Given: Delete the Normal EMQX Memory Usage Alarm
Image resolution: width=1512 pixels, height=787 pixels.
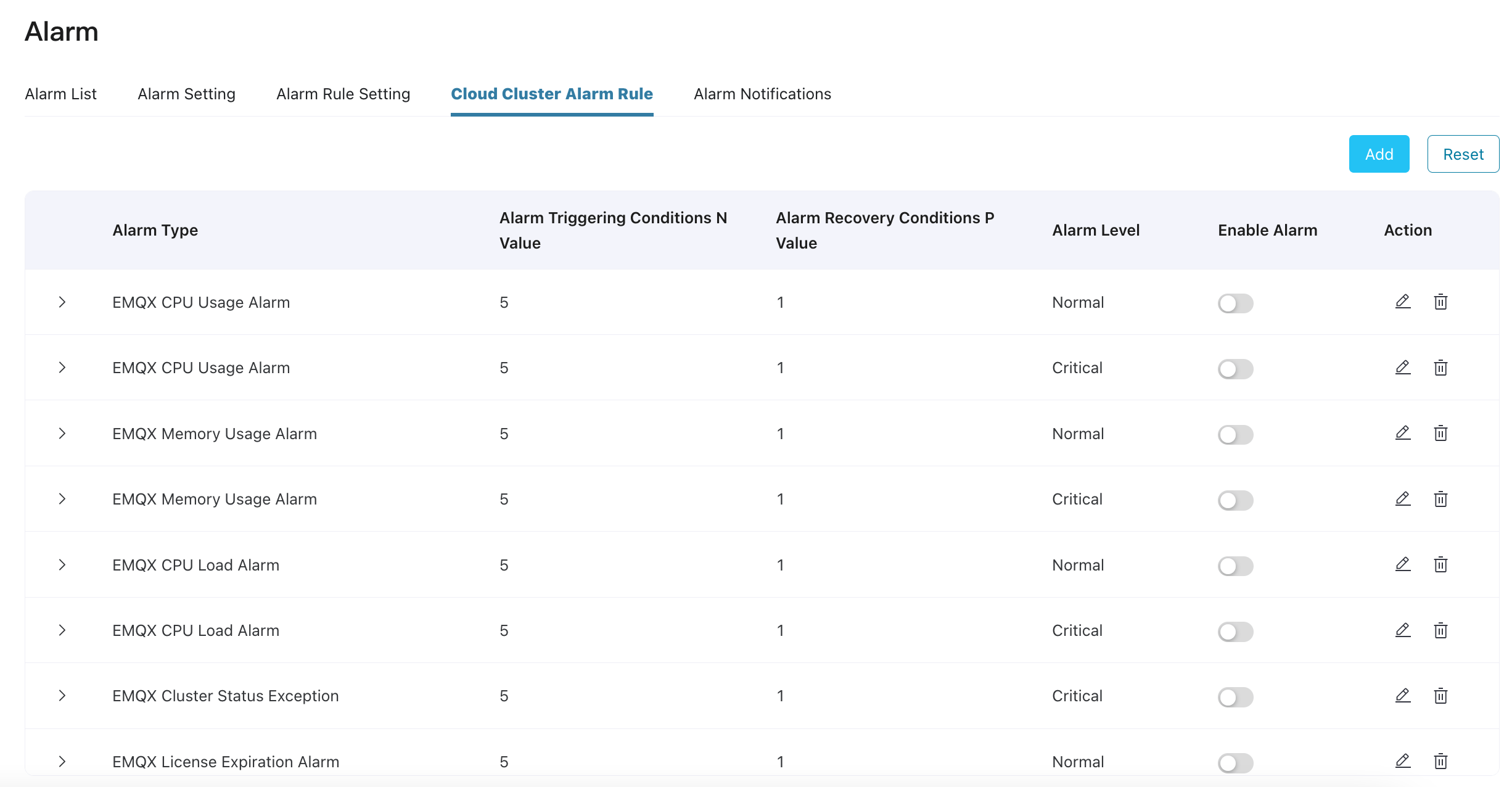Looking at the screenshot, I should tap(1440, 433).
